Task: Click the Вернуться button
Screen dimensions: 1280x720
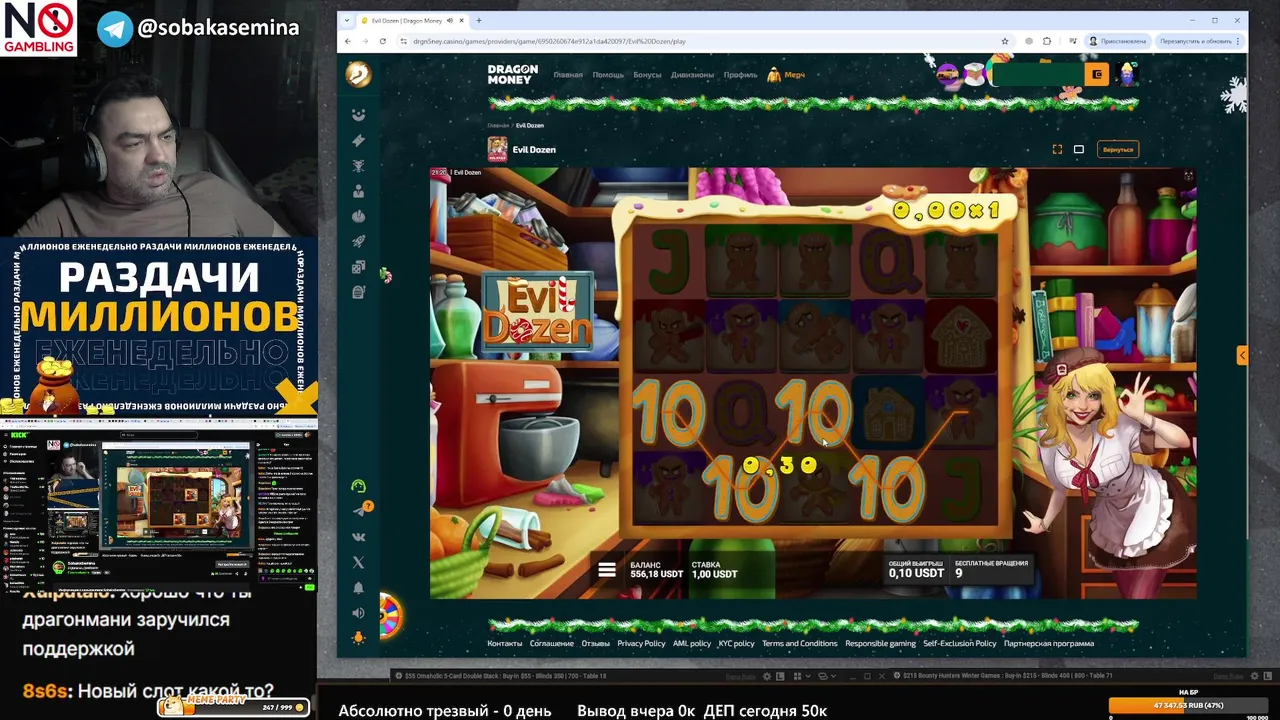Action: click(x=1118, y=149)
